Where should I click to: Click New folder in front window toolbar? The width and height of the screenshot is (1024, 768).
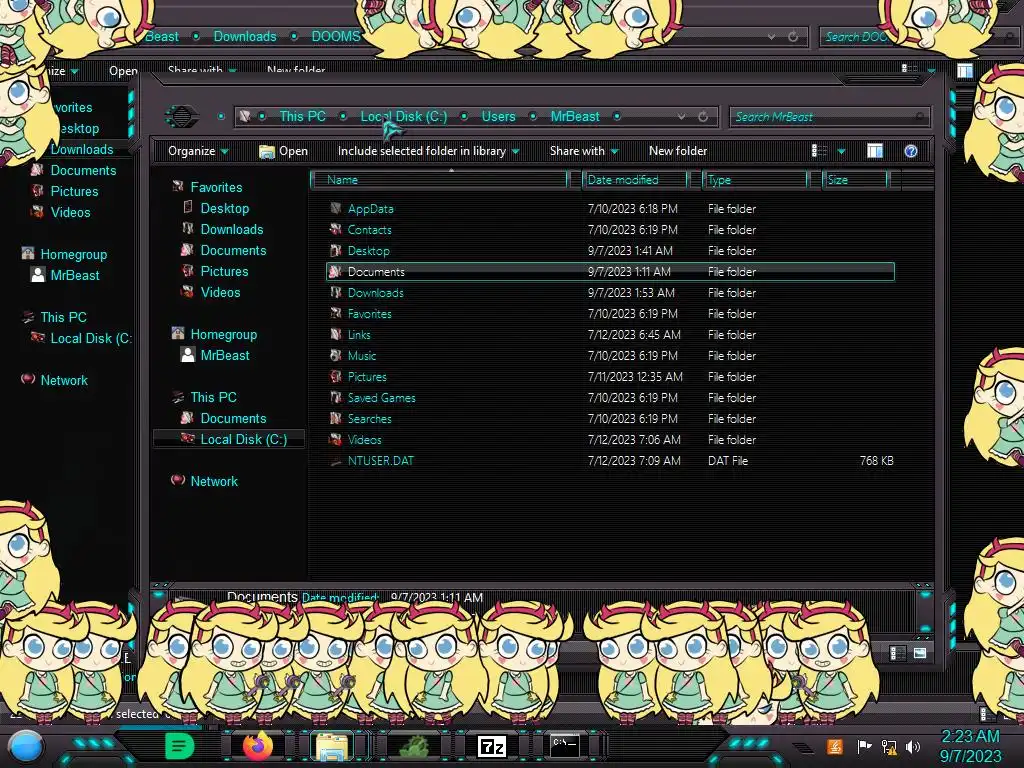click(678, 151)
